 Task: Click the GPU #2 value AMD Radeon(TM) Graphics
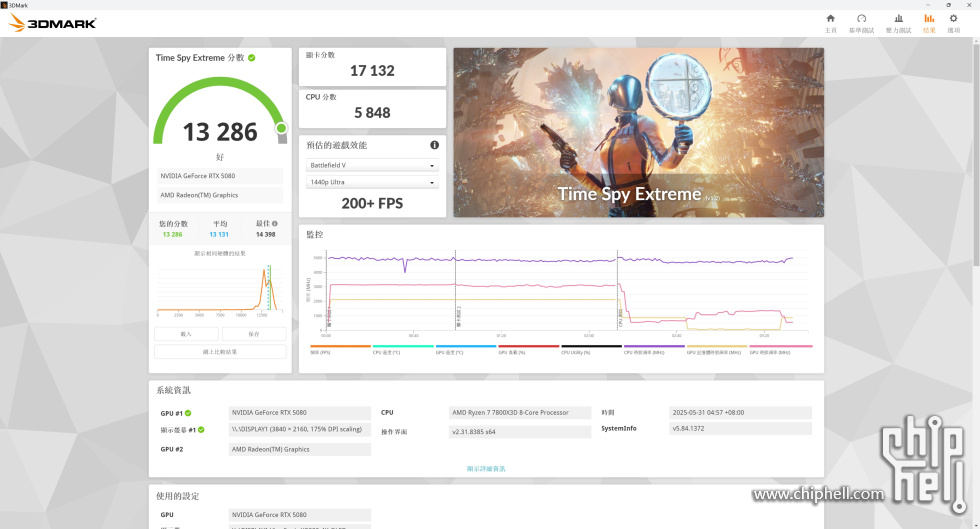[x=300, y=449]
